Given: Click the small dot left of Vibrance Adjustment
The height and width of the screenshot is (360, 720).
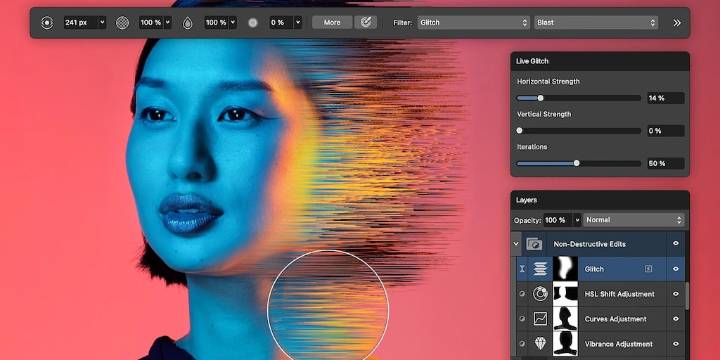Looking at the screenshot, I should 522,343.
